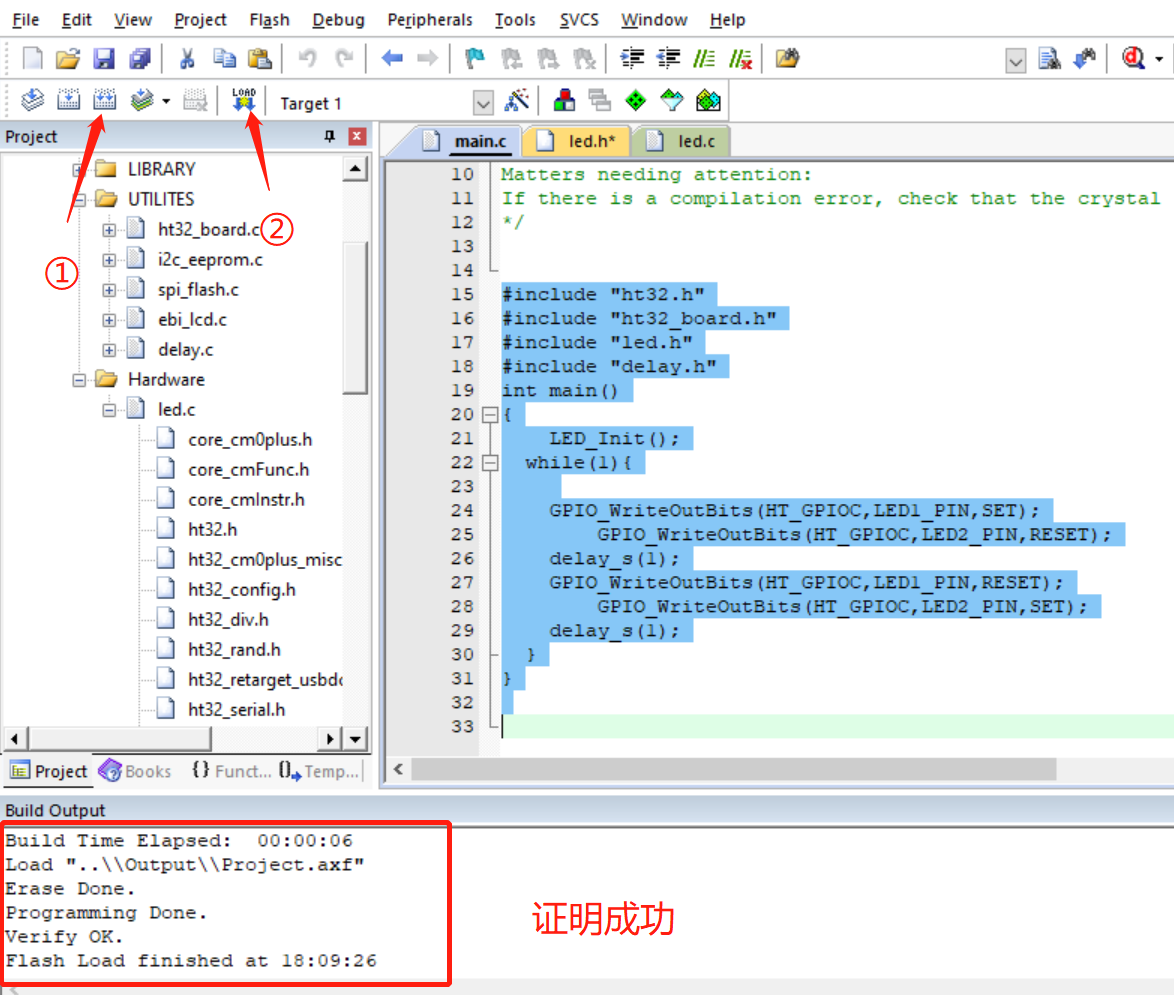The width and height of the screenshot is (1174, 995).
Task: Collapse while loop fold at line 22
Action: (490, 463)
